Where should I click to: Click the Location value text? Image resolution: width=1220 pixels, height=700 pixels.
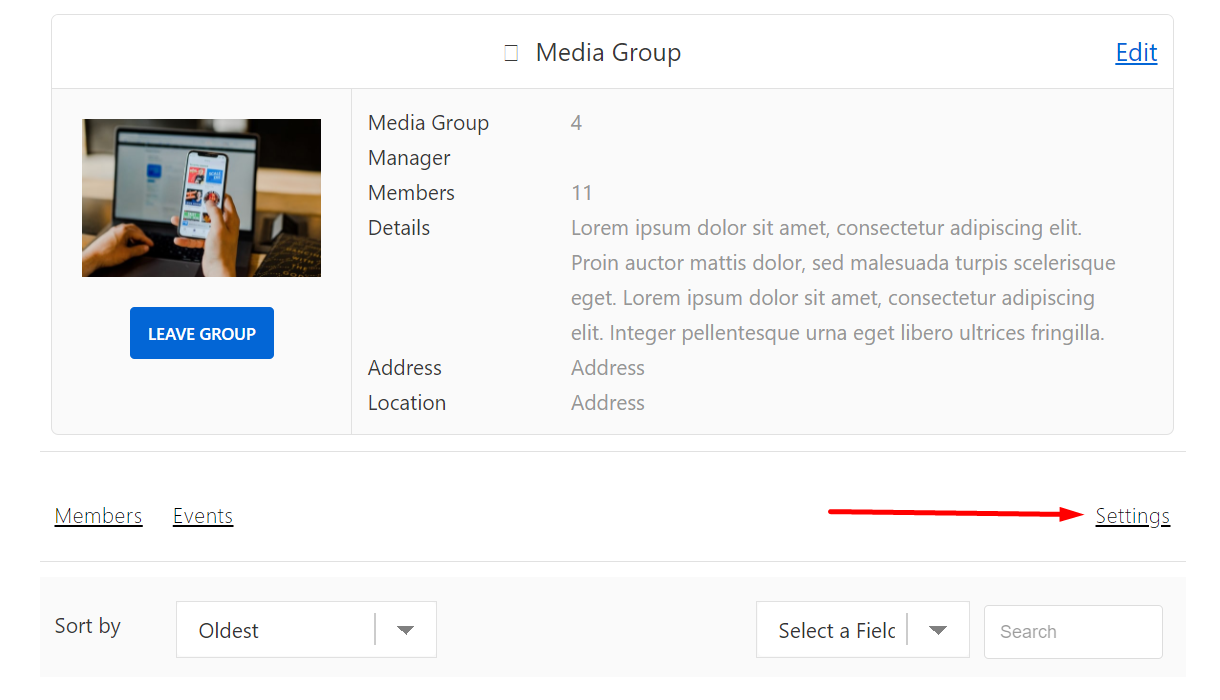[607, 402]
